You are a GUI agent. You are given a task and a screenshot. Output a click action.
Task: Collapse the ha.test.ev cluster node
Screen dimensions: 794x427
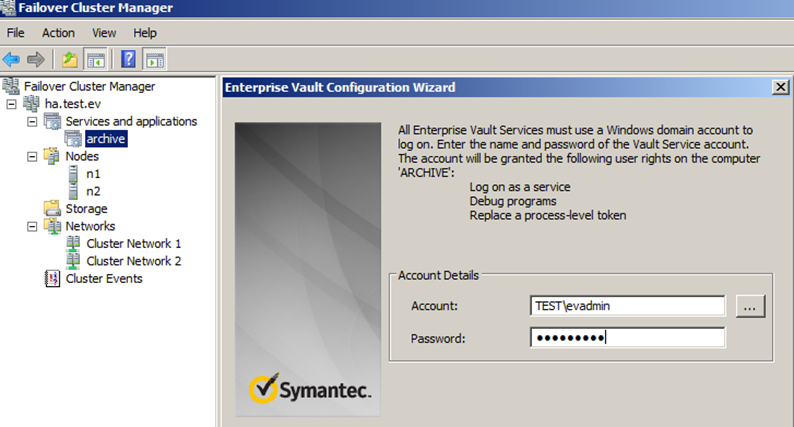point(11,104)
